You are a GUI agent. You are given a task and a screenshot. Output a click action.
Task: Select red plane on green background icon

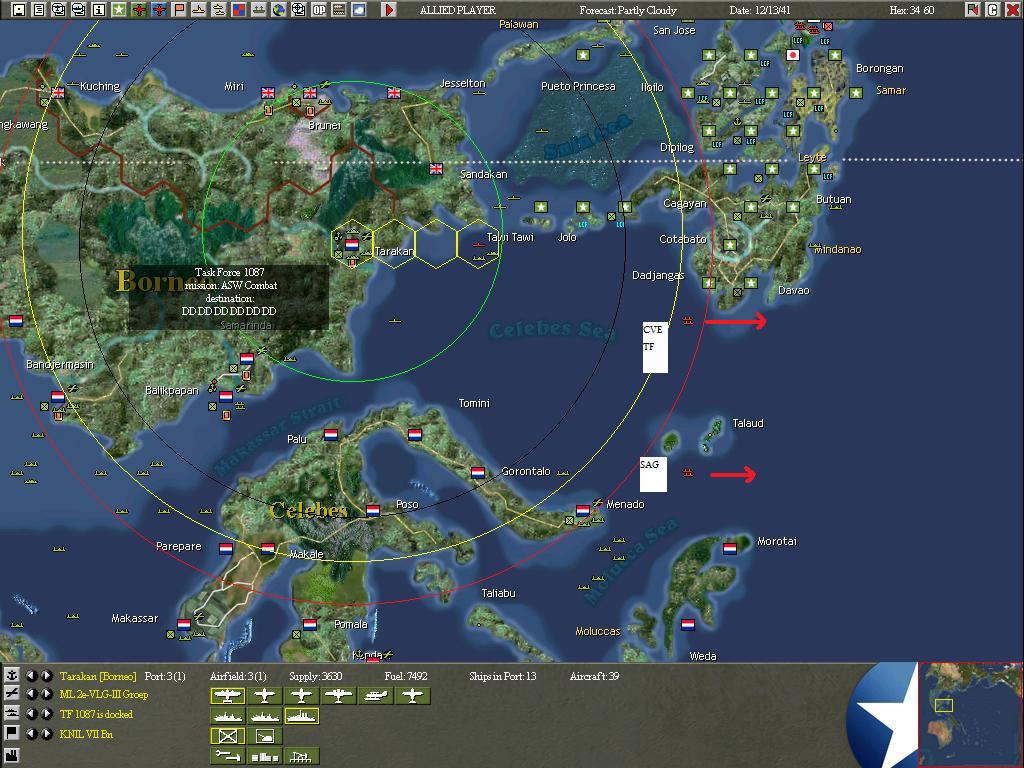tap(138, 9)
